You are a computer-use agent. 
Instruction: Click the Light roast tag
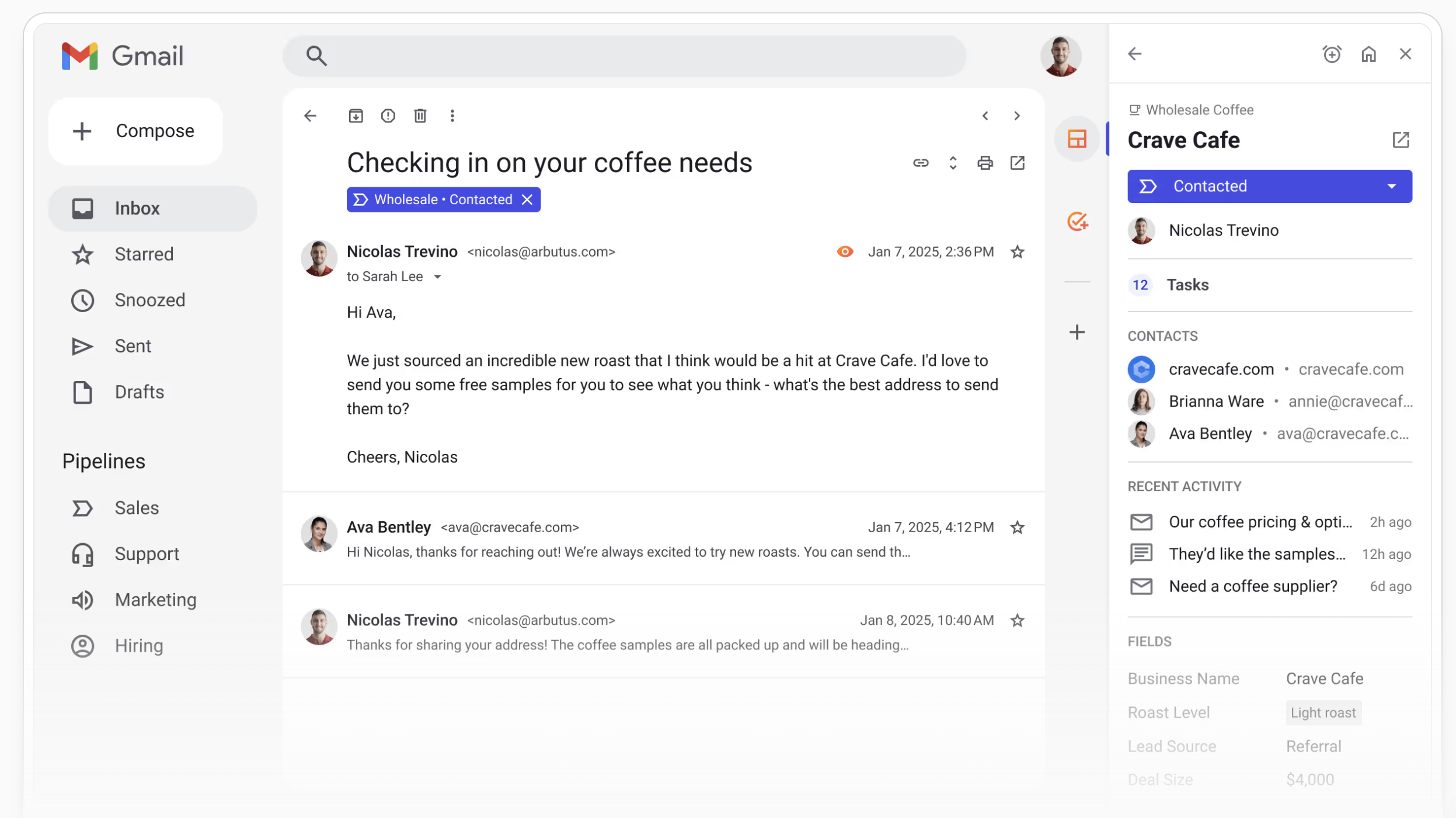point(1322,713)
